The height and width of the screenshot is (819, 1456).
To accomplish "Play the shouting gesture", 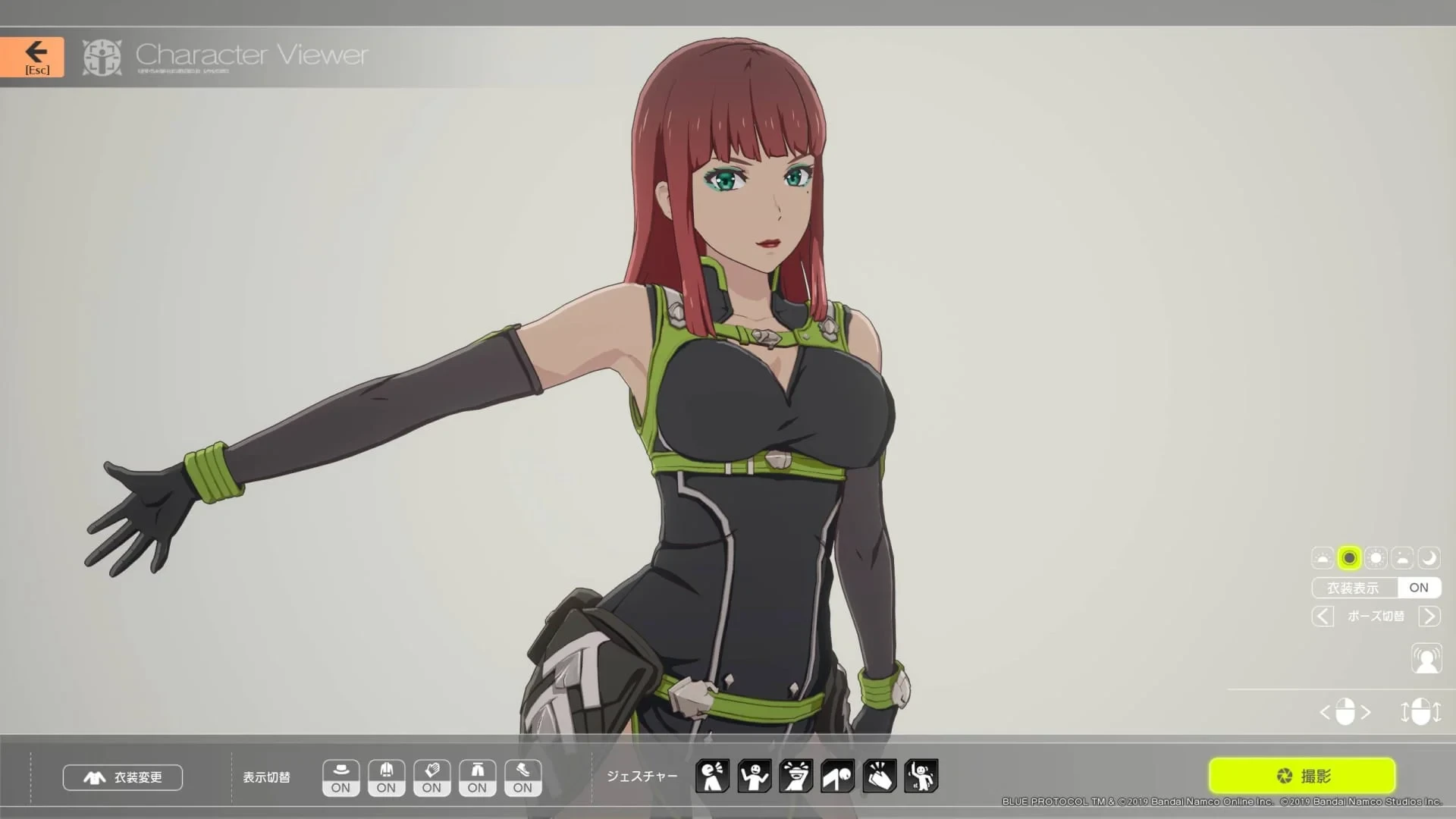I will pos(712,776).
